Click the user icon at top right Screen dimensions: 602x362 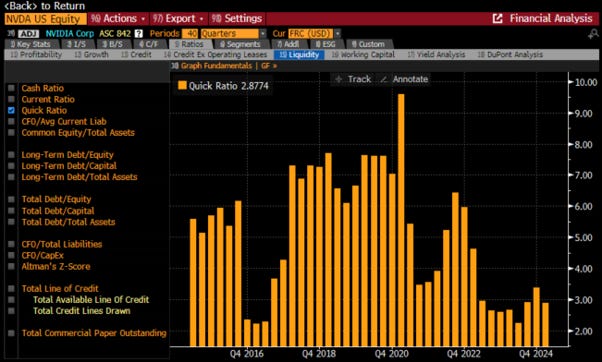coord(593,35)
